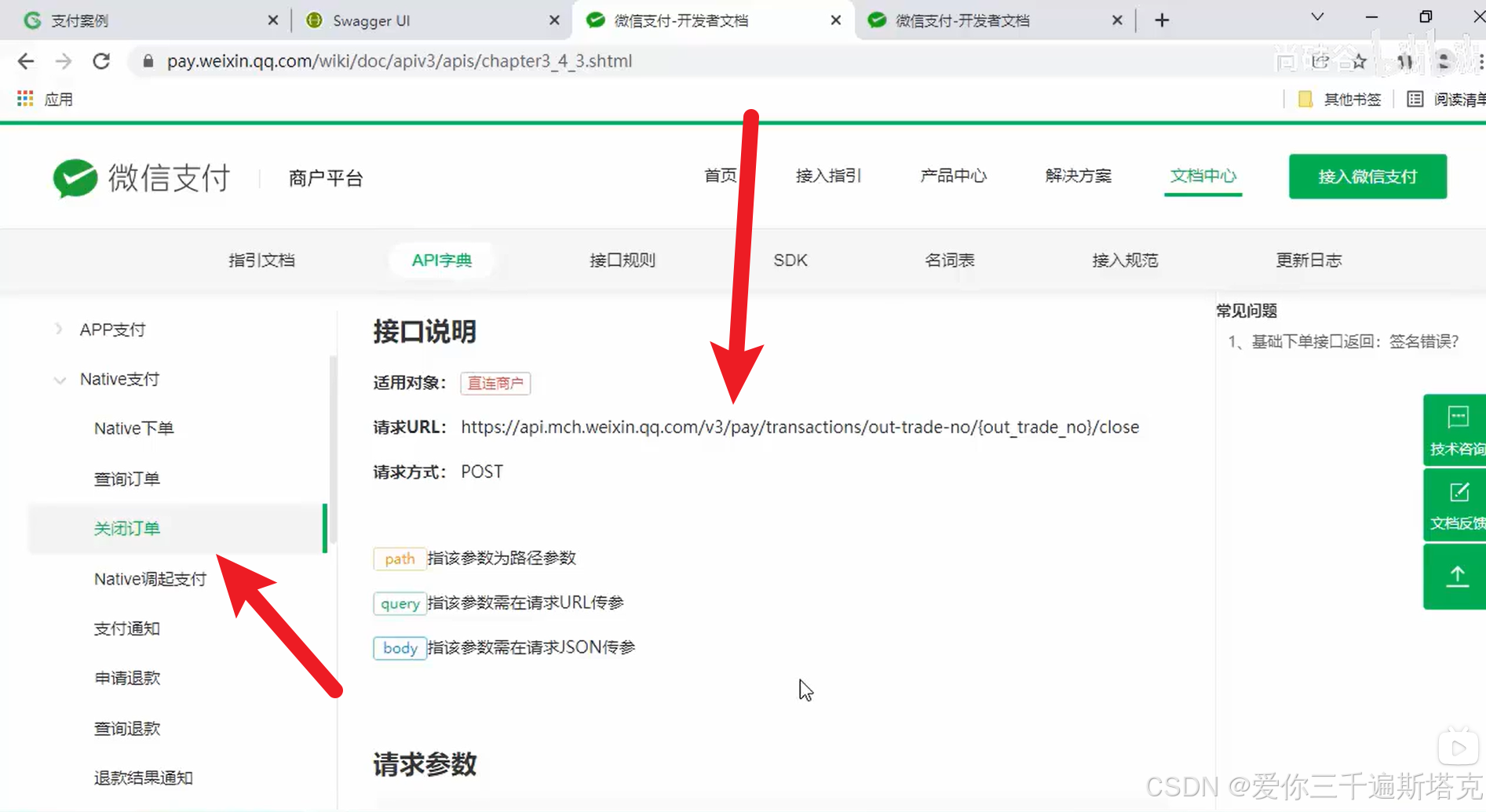Click the body parameter tag
The image size is (1486, 812).
pyautogui.click(x=400, y=648)
